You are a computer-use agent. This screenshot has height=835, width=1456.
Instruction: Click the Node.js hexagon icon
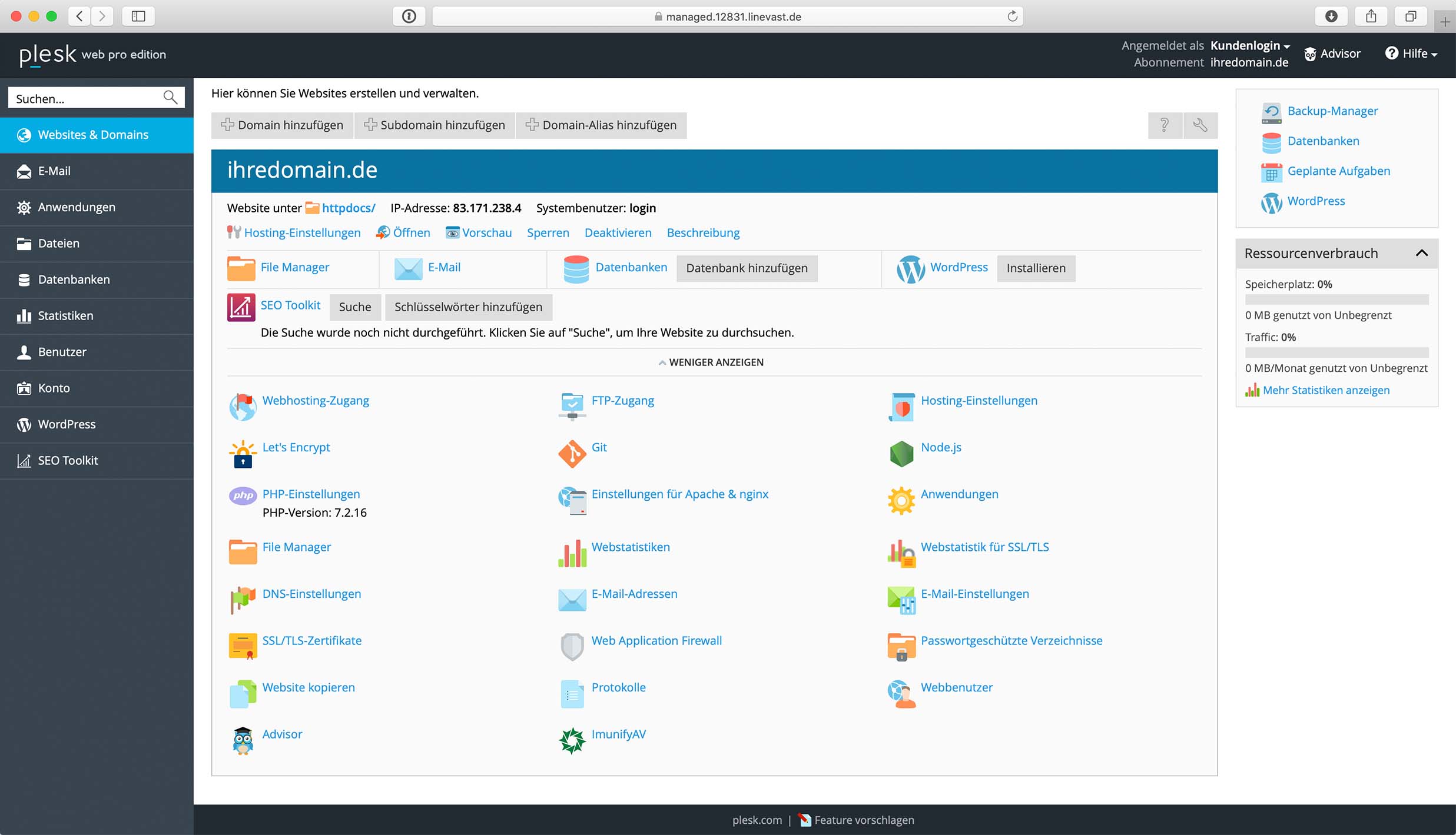(x=901, y=454)
